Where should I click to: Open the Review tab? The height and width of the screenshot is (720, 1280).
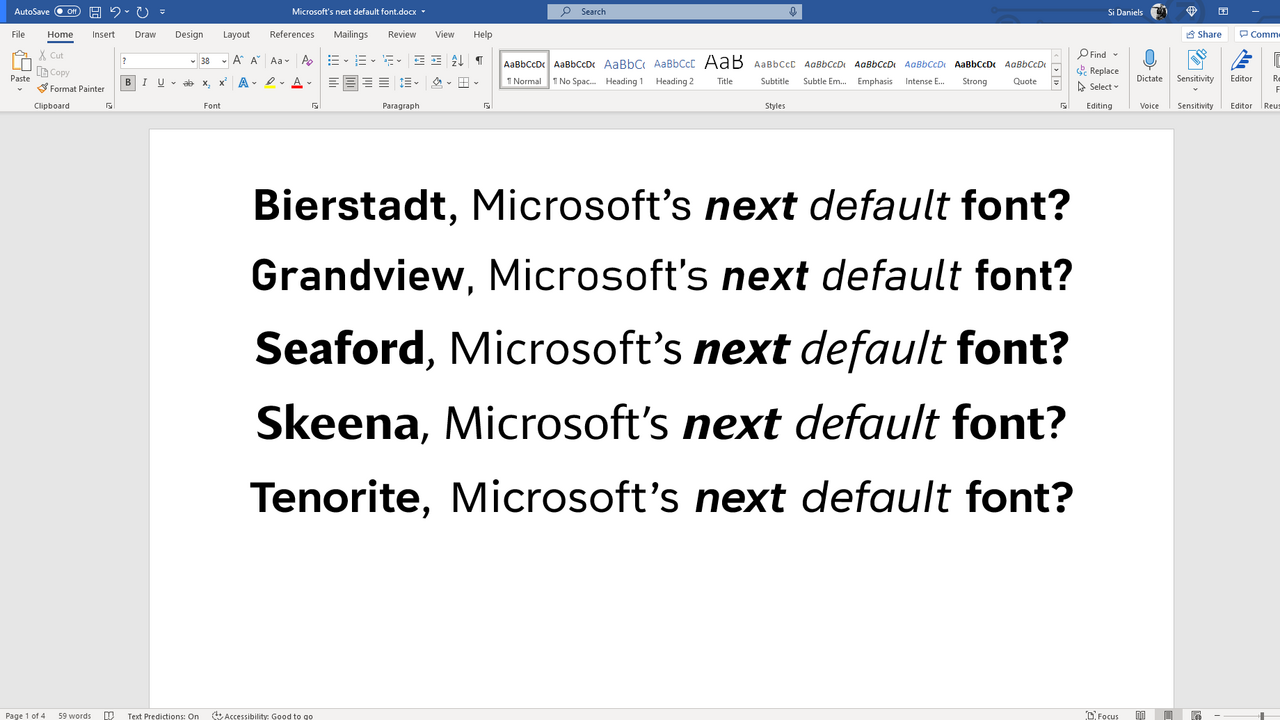tap(402, 34)
